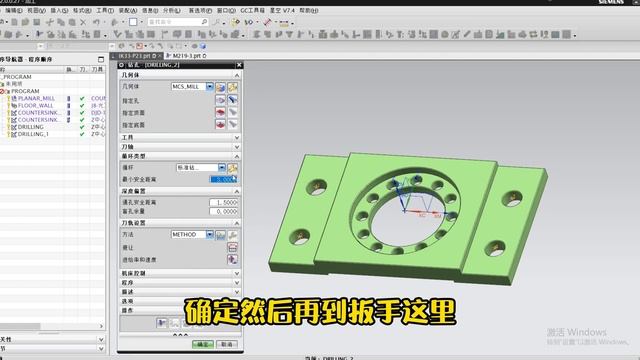The image size is (640, 360).
Task: Expand the 机床控制 section
Action: click(180, 273)
